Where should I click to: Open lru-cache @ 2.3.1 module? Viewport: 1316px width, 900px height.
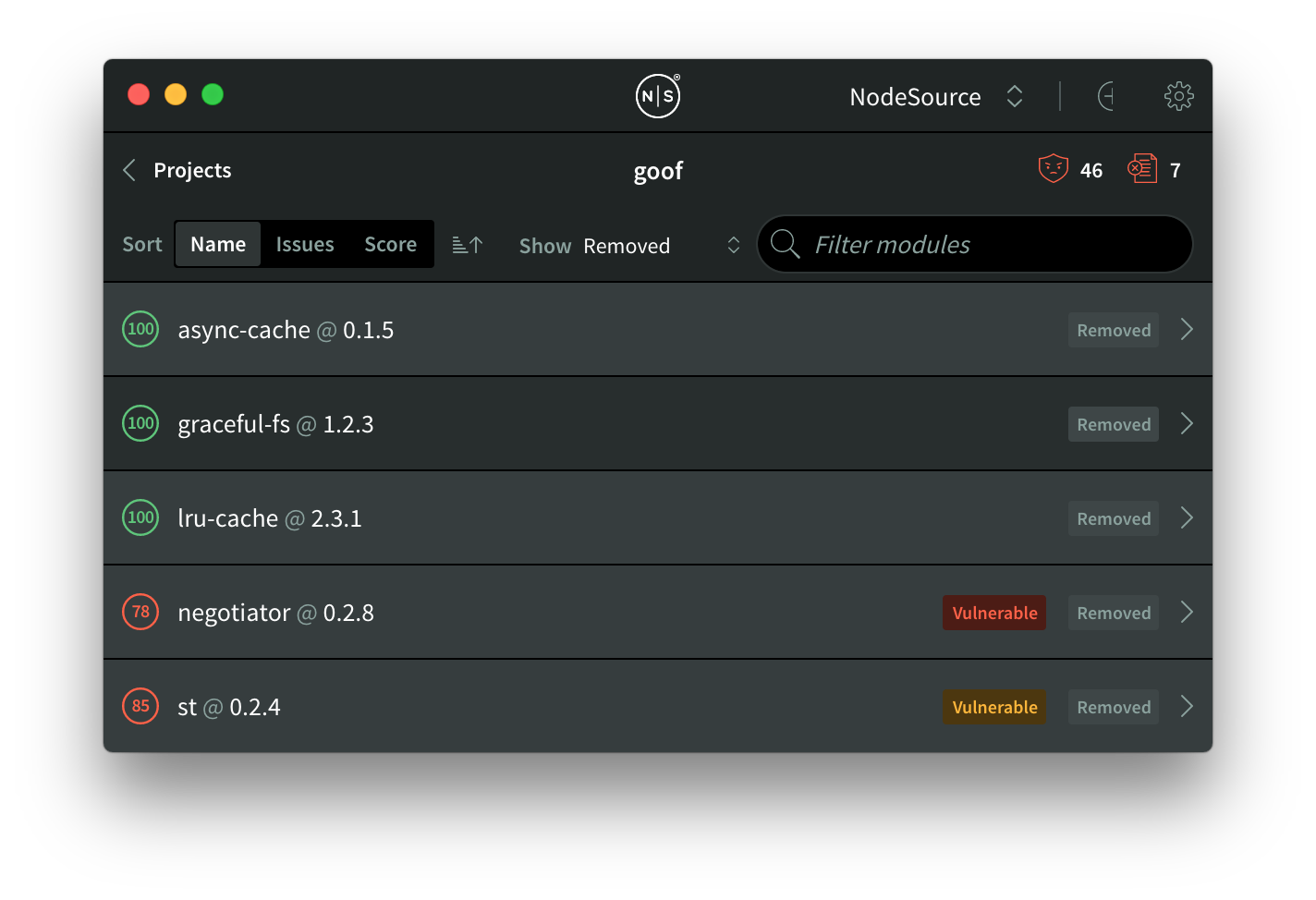pyautogui.click(x=658, y=517)
